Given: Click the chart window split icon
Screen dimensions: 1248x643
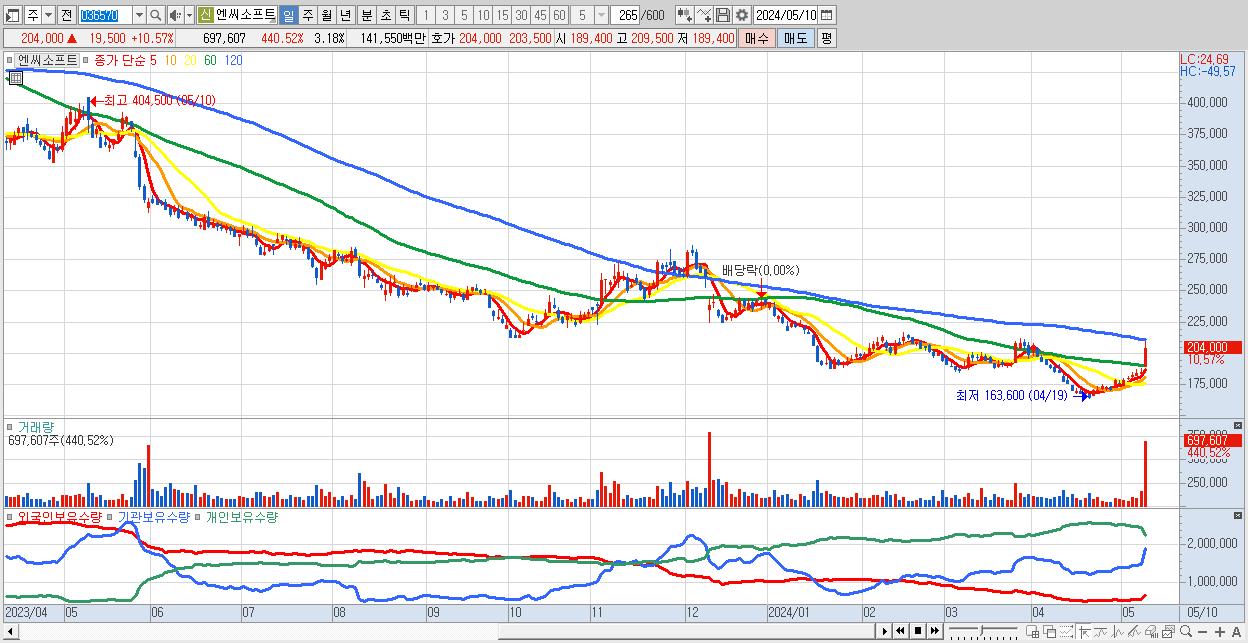Looking at the screenshot, I should 1032,632.
